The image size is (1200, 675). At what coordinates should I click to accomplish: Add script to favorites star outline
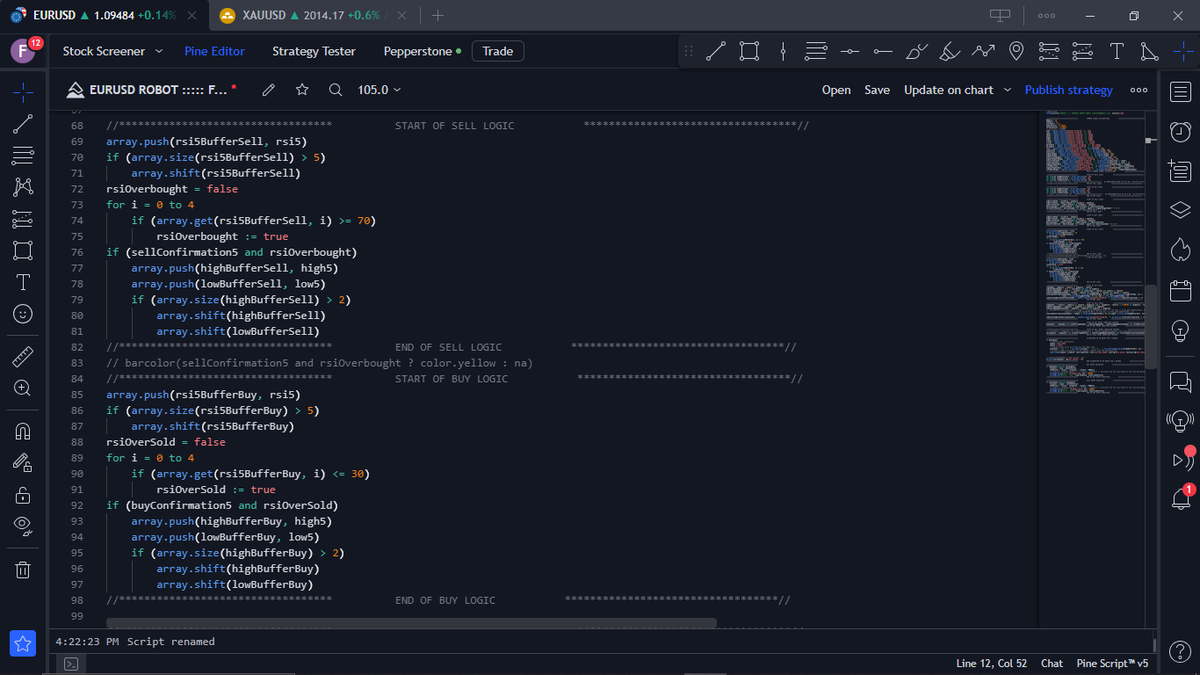pyautogui.click(x=302, y=90)
